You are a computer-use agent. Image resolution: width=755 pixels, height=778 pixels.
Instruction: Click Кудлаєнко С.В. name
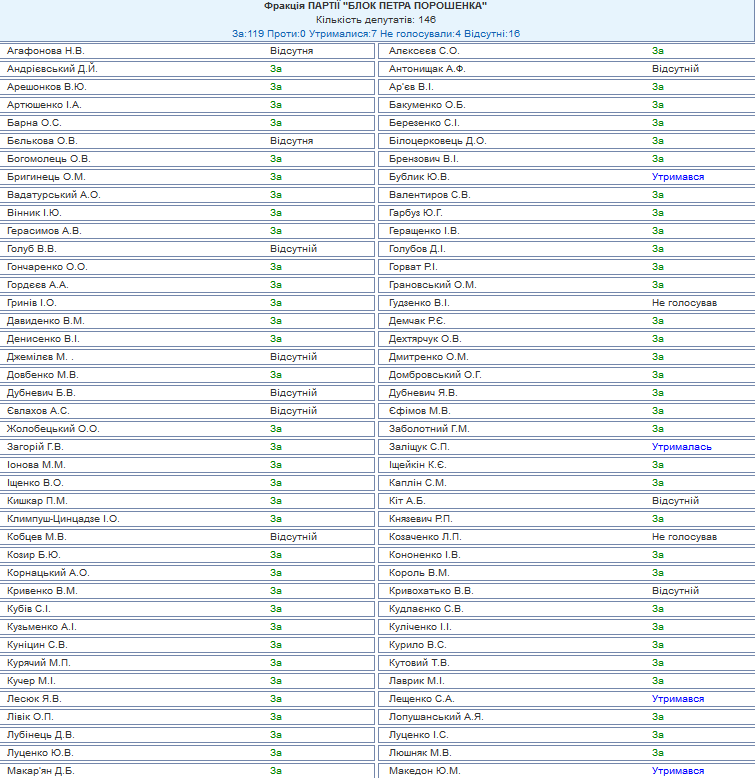tap(426, 609)
